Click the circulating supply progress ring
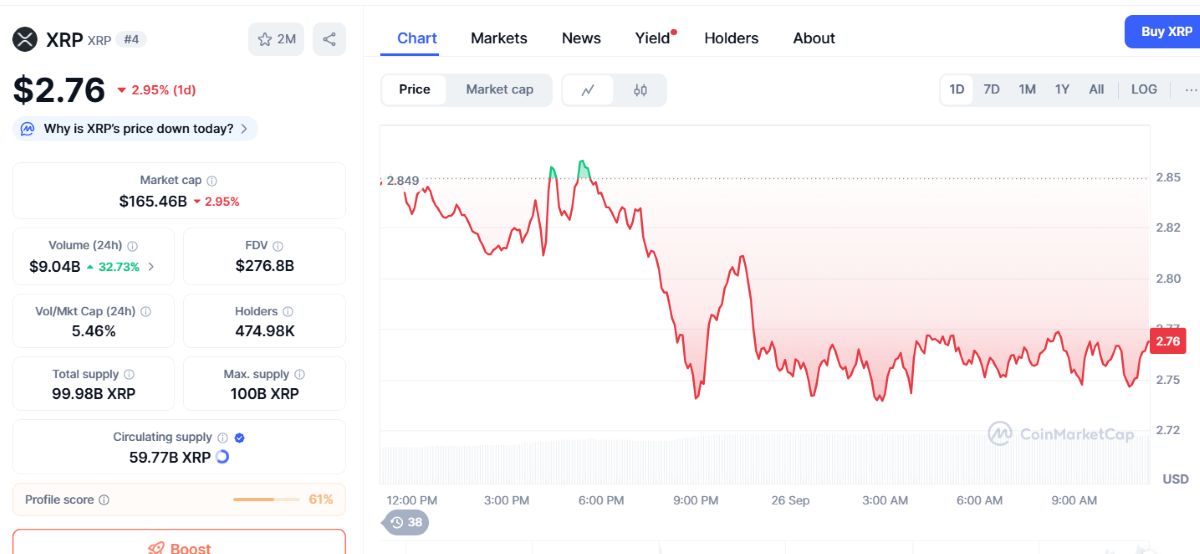Viewport: 1200px width, 554px height. 222,457
